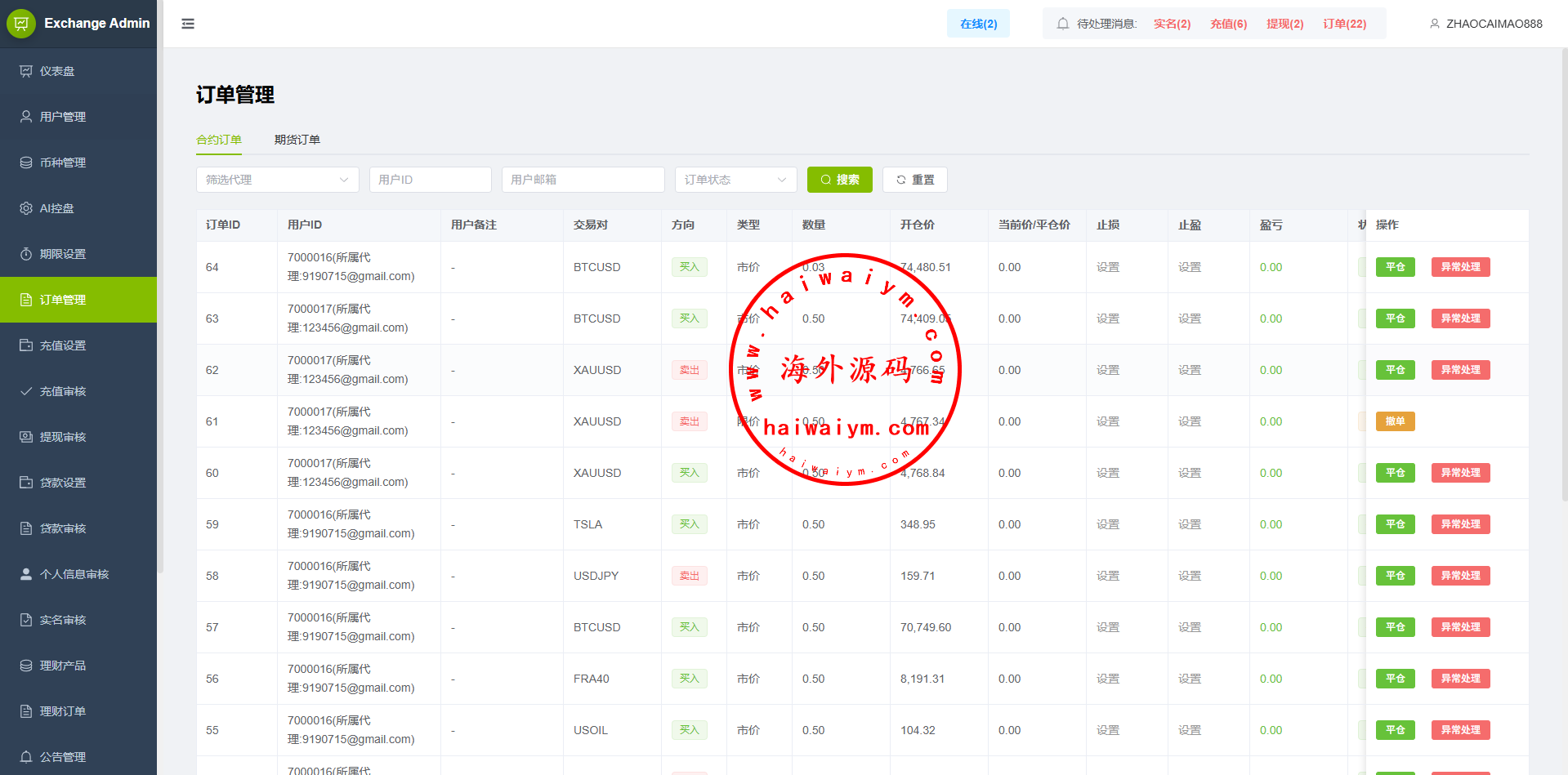Collapse sidebar with the hamburger menu icon

click(188, 24)
